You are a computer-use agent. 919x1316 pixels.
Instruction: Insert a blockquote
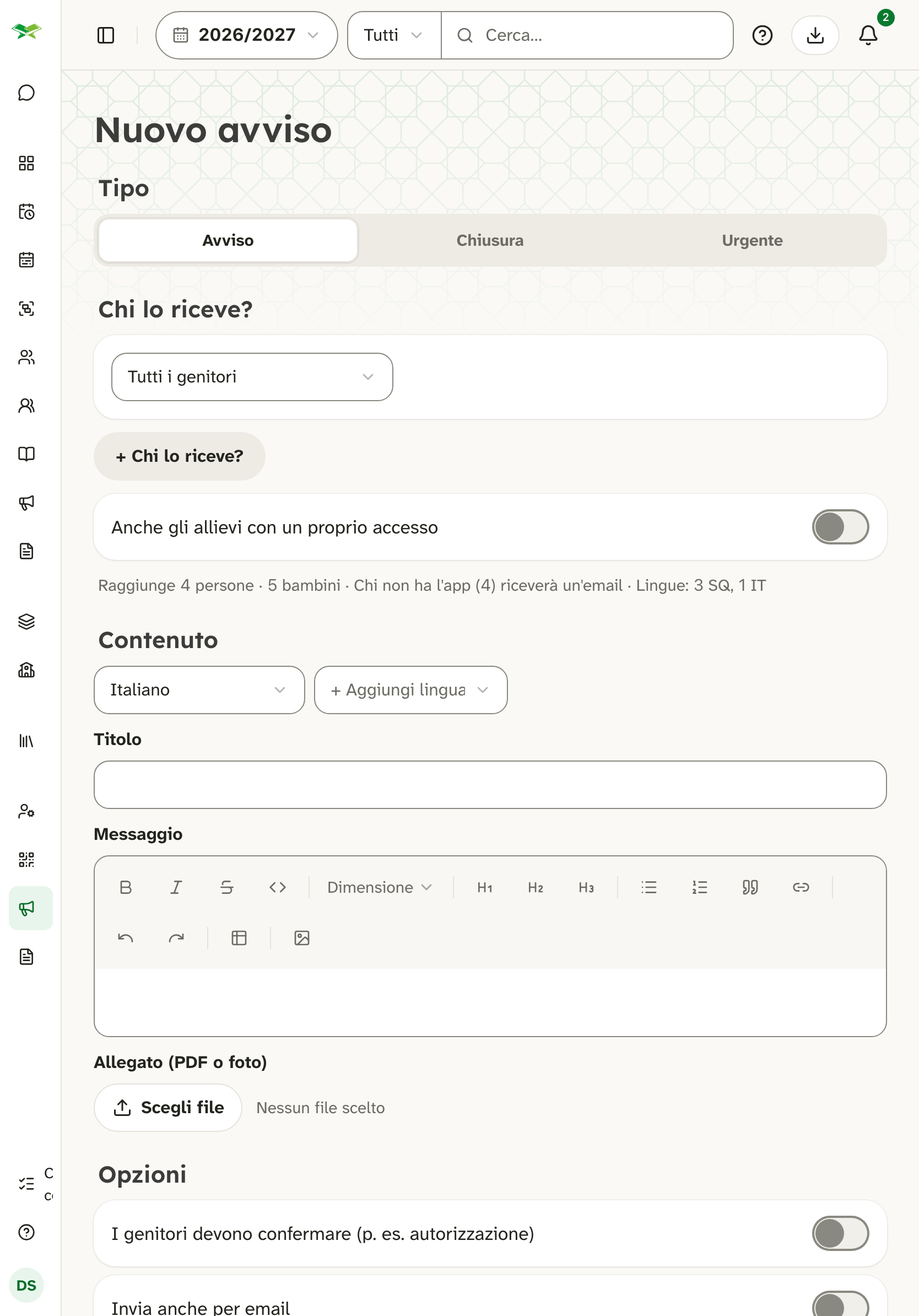pyautogui.click(x=750, y=887)
